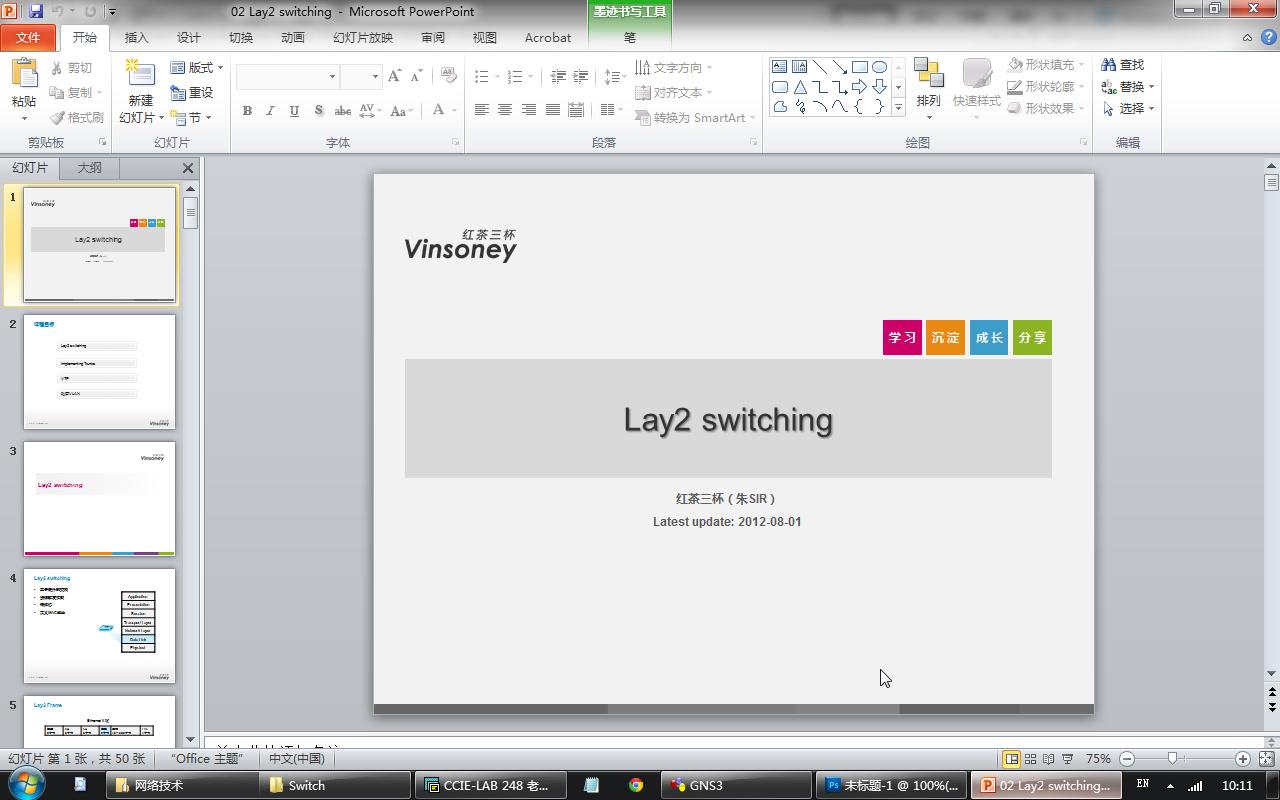Zoom in with the plus button

(x=1242, y=759)
